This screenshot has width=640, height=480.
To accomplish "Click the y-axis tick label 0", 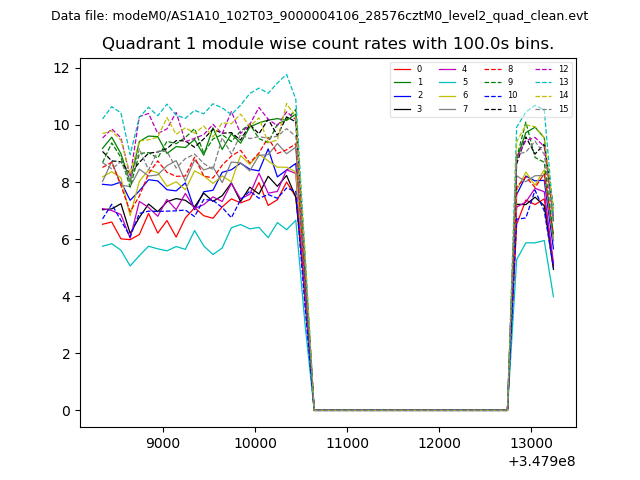I will click(x=64, y=411).
